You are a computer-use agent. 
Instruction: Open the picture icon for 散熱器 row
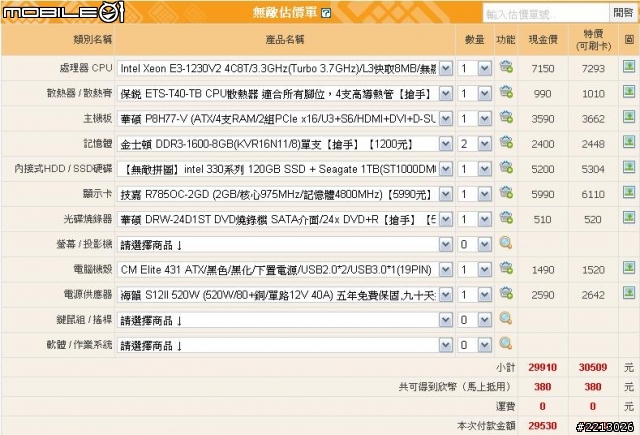pyautogui.click(x=629, y=91)
